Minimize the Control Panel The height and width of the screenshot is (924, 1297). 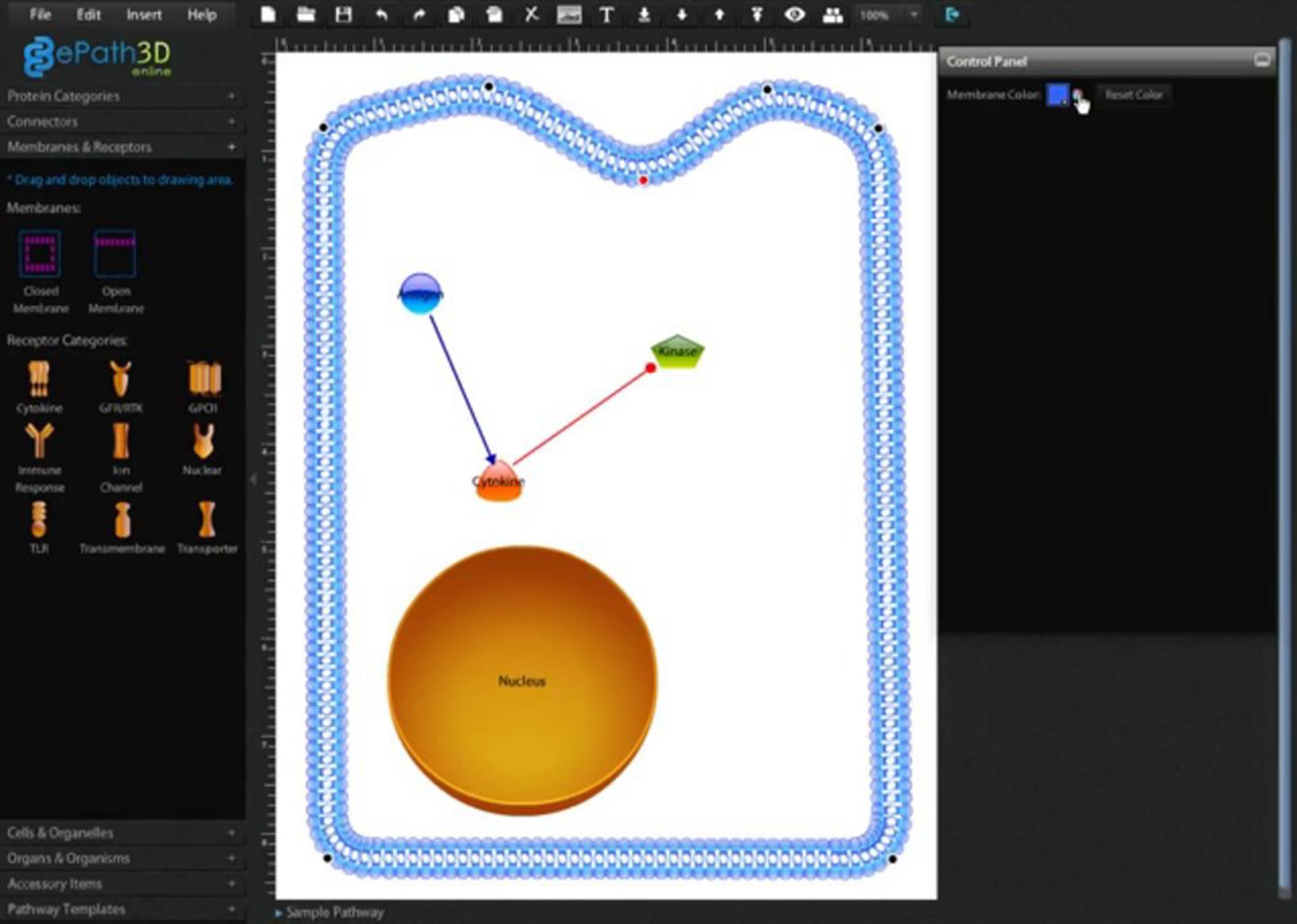tap(1261, 61)
